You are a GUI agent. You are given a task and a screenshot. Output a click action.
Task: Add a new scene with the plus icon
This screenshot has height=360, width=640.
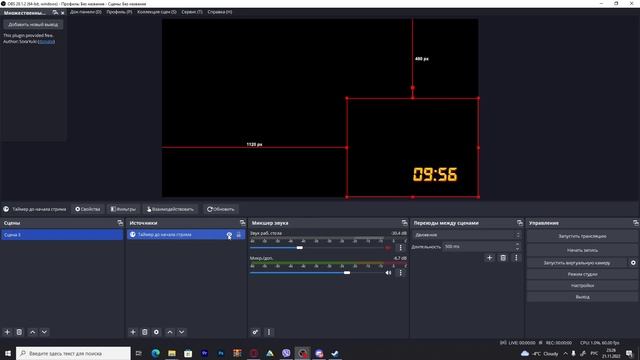[x=7, y=332]
